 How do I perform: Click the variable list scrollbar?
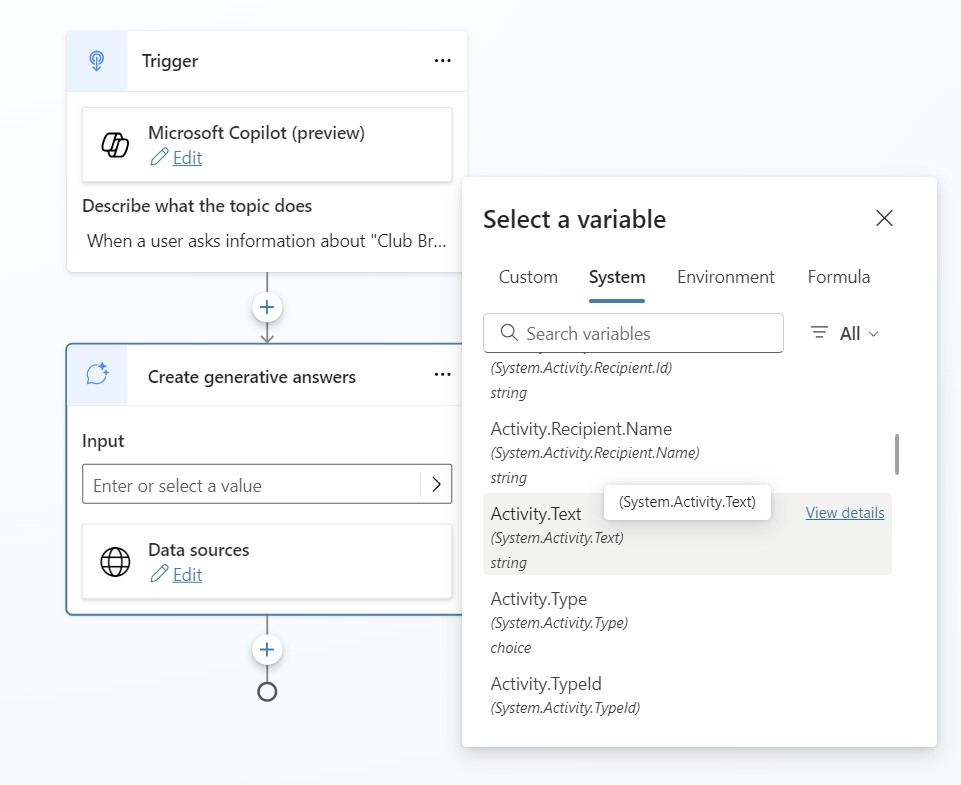[x=897, y=454]
